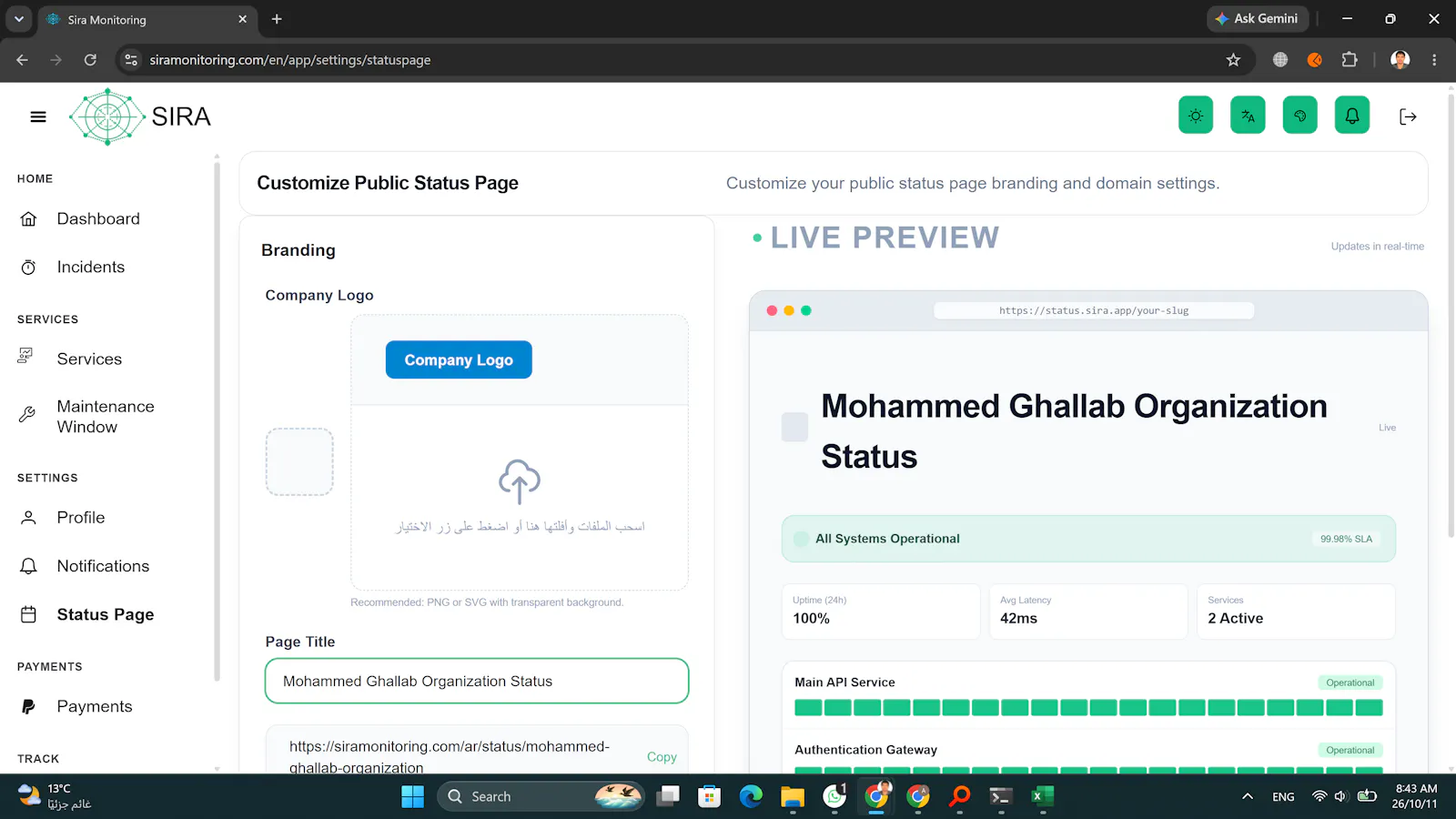Screen dimensions: 1456x819
Task: Click into the Page Title input field
Action: 477,681
